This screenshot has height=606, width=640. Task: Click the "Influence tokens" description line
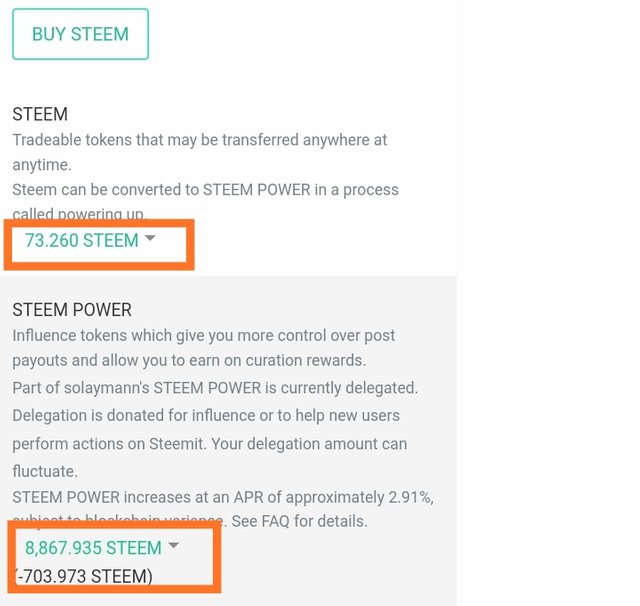coord(203,335)
